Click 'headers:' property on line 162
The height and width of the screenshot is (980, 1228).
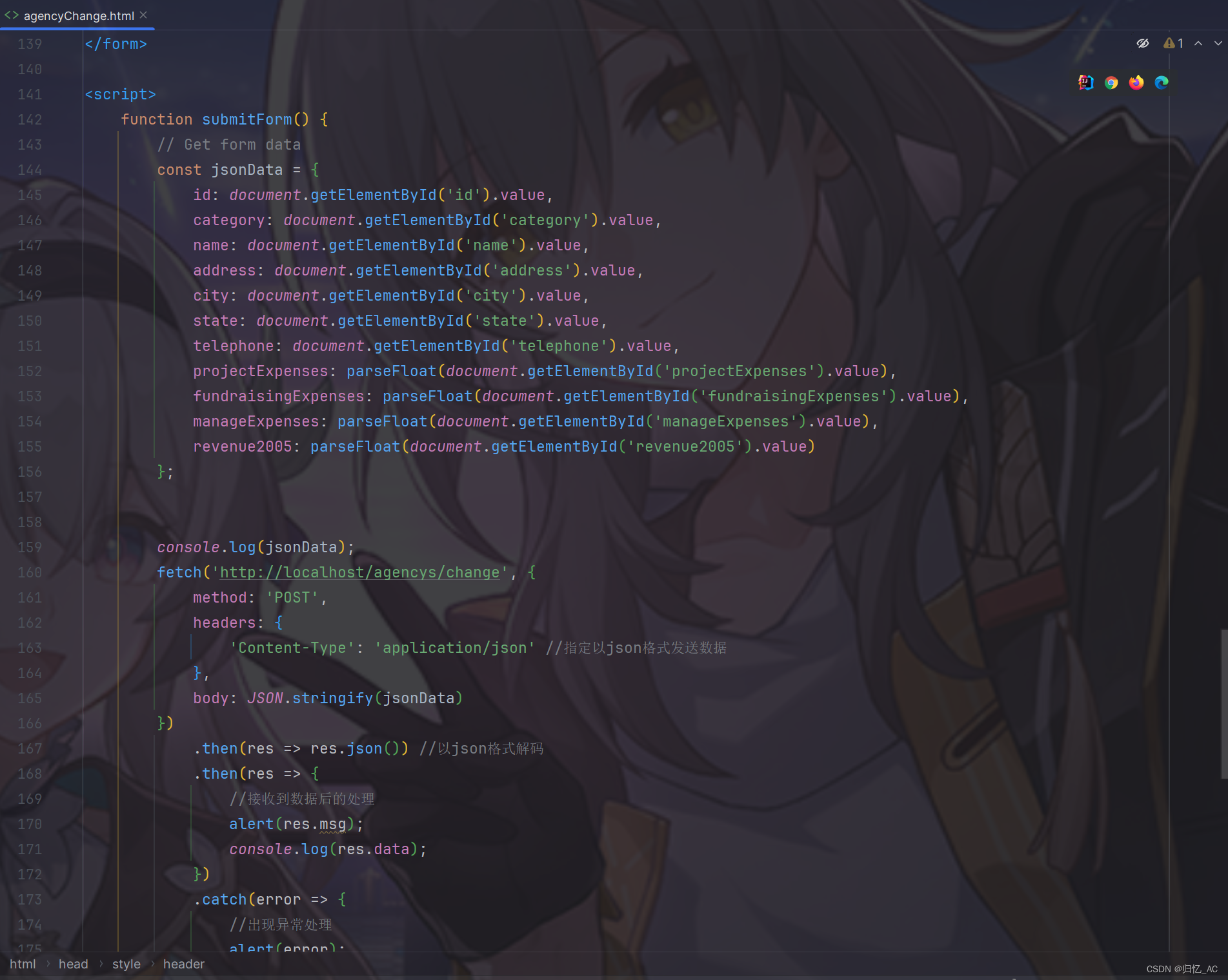[228, 623]
